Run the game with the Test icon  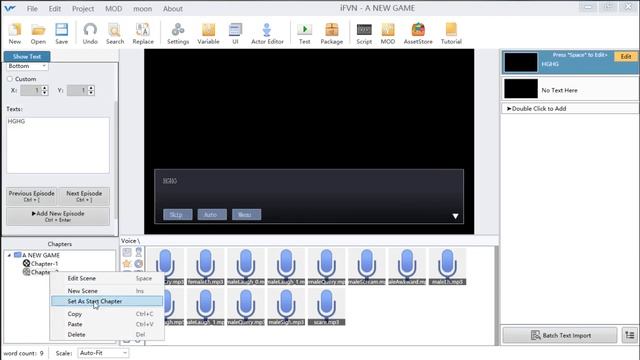304,33
